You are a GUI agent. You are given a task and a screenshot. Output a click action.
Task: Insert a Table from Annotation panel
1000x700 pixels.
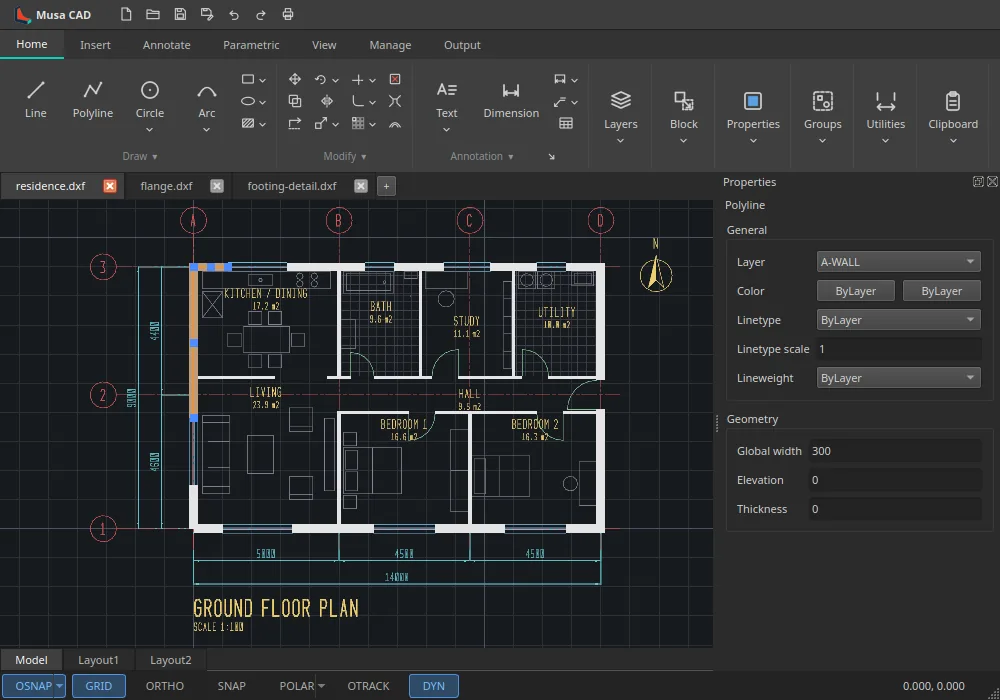pyautogui.click(x=566, y=123)
